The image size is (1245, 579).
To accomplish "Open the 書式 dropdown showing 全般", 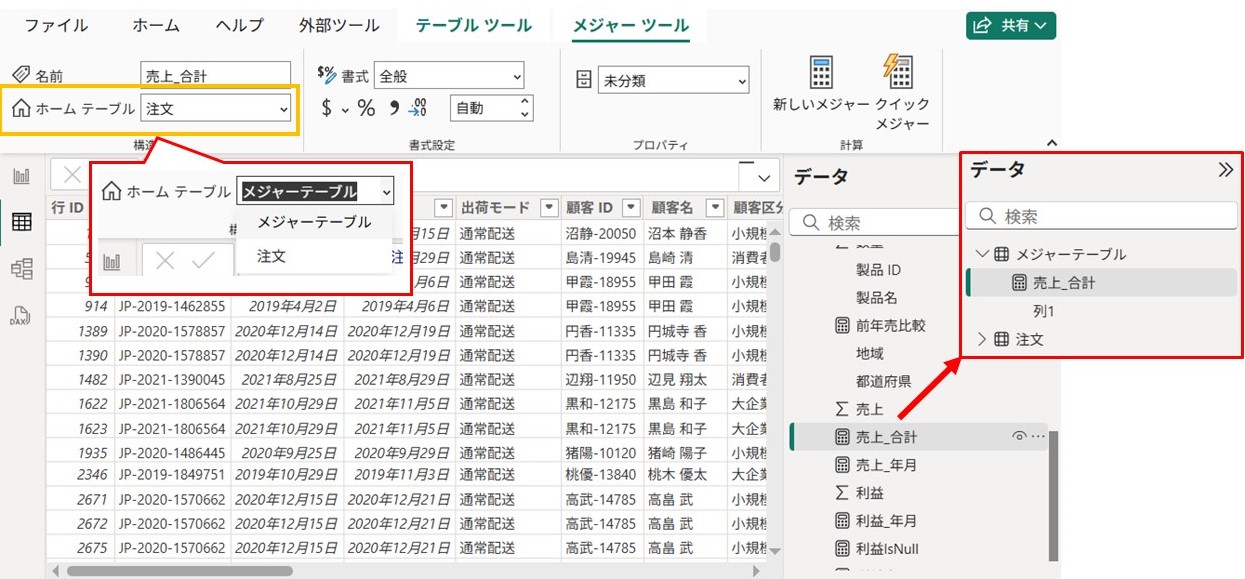I will click(449, 75).
